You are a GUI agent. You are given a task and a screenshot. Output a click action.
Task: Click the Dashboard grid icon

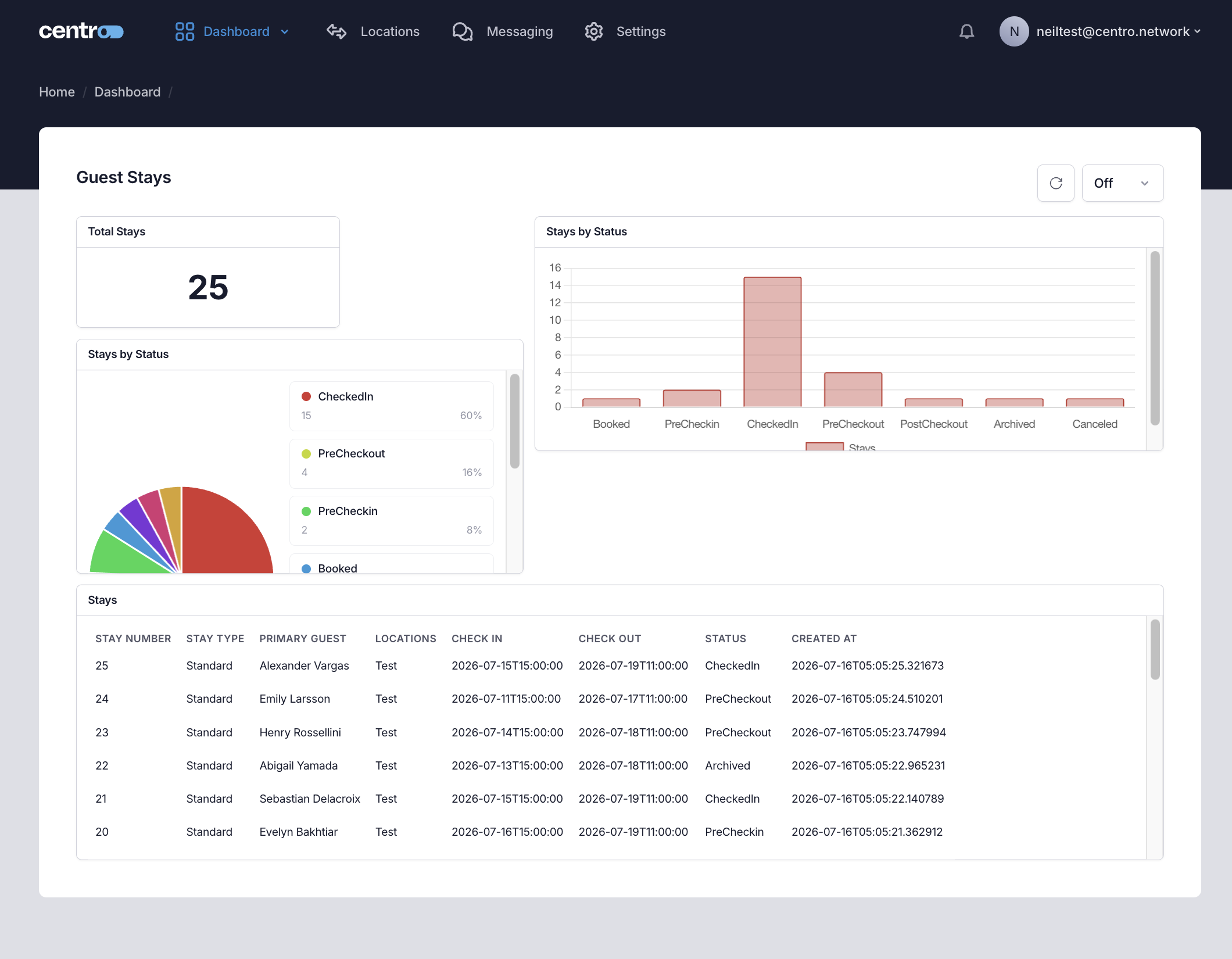click(185, 31)
